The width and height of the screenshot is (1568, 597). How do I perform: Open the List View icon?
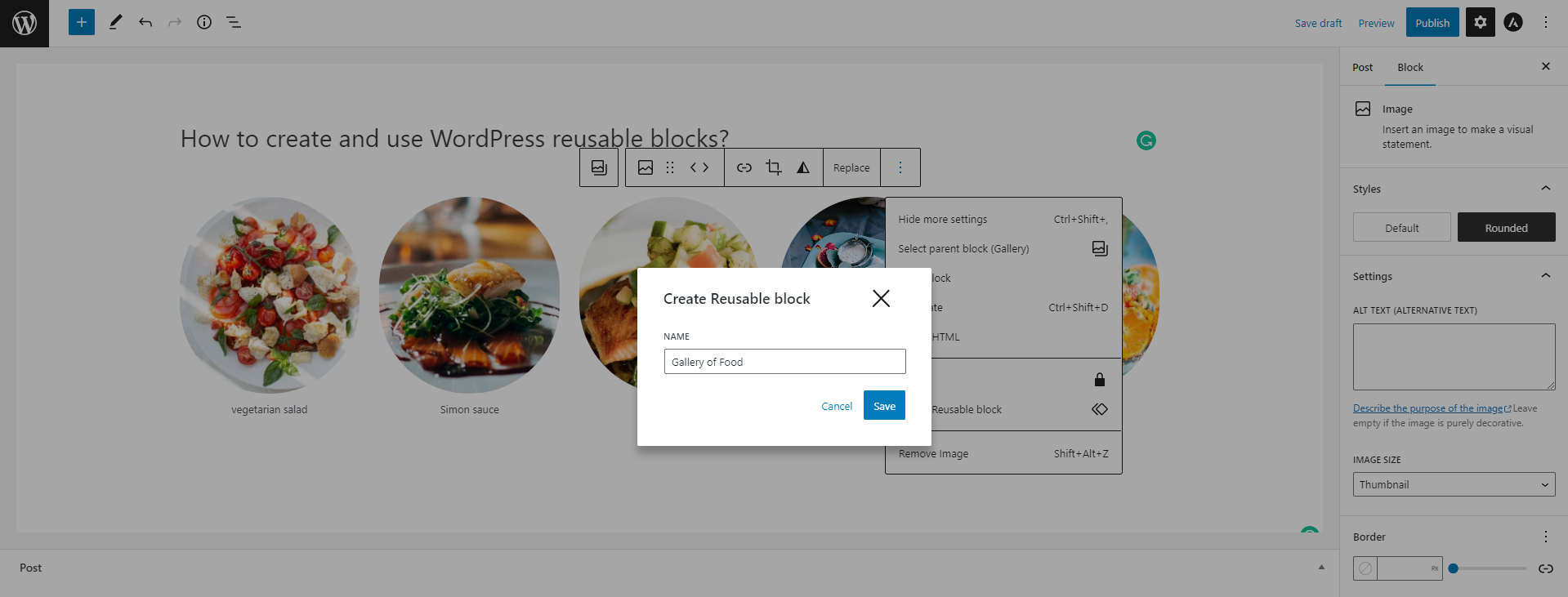[x=234, y=22]
